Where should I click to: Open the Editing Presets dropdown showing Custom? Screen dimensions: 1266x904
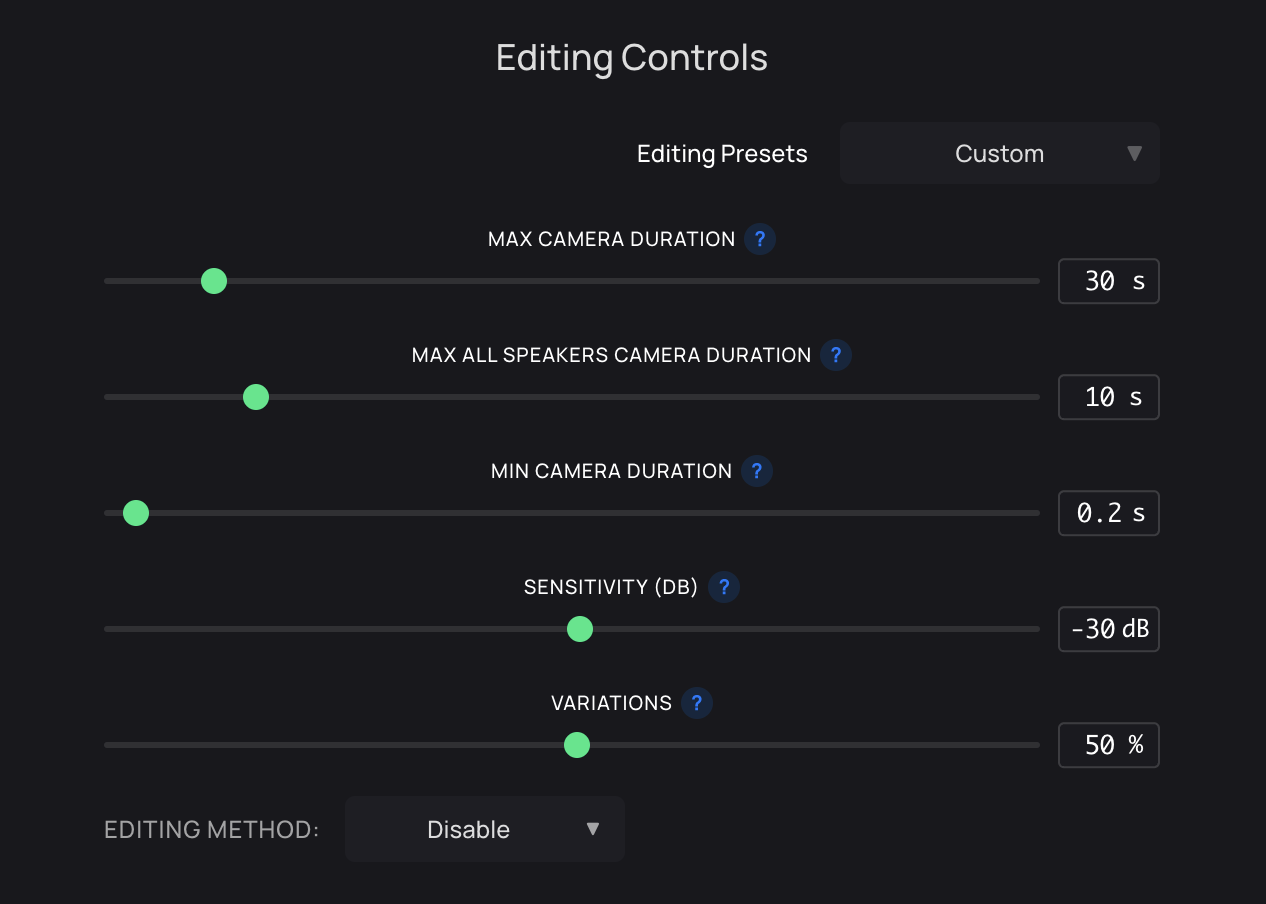click(999, 153)
